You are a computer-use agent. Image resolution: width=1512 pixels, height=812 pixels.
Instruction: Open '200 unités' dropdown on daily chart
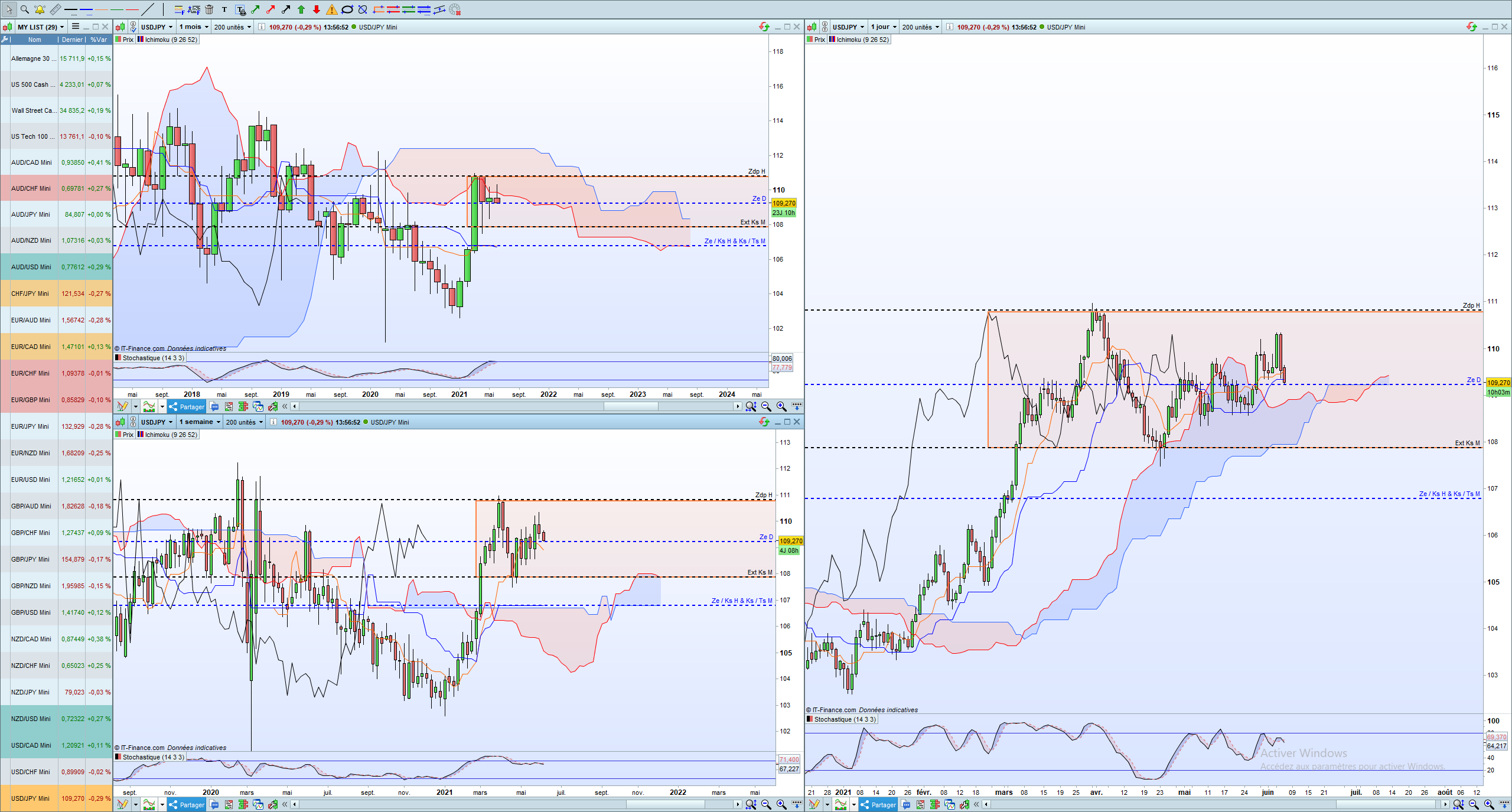pos(921,27)
